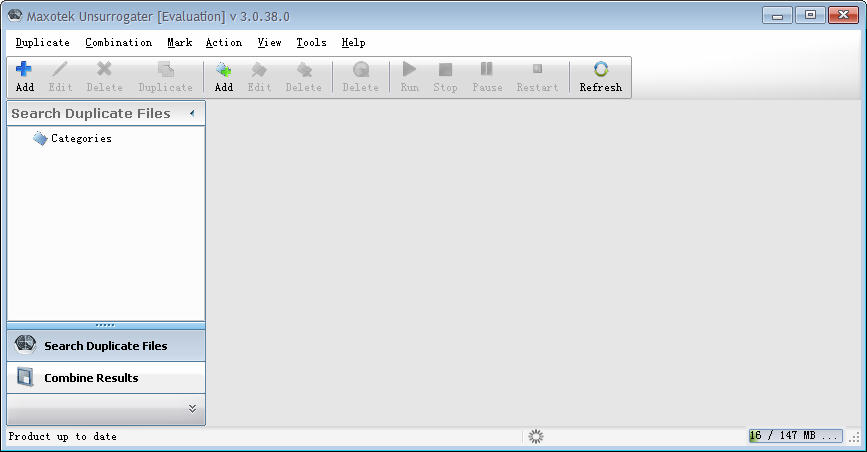Viewport: 867px width, 452px height.
Task: Click the spinner icon in the status bar
Action: point(536,436)
